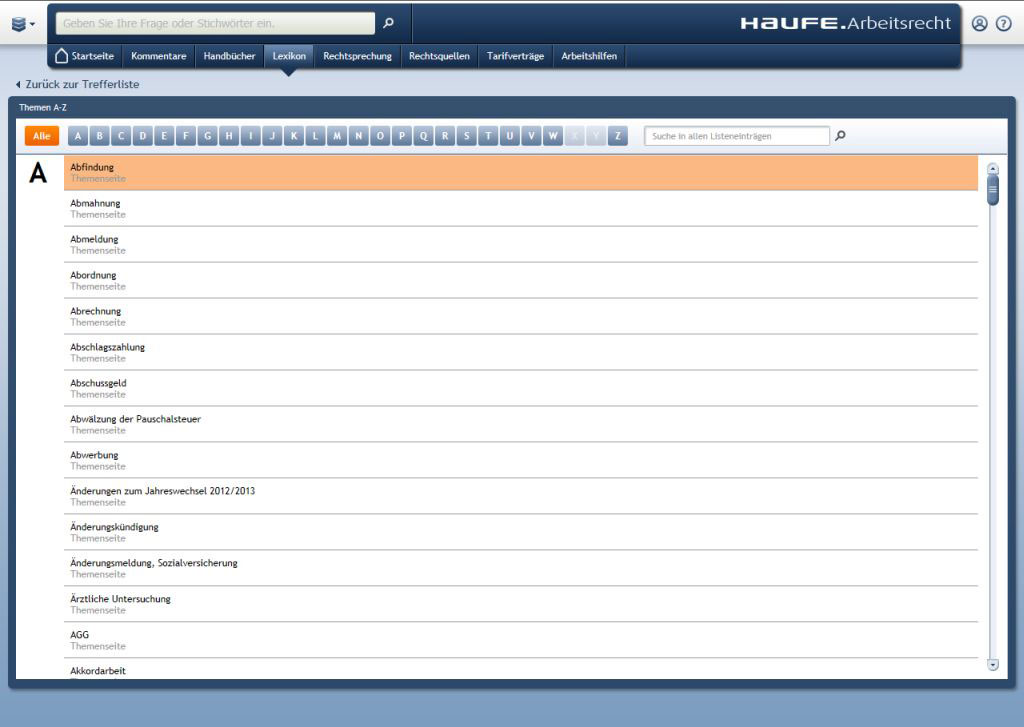1024x727 pixels.
Task: Filter list by letter U
Action: pyautogui.click(x=509, y=136)
